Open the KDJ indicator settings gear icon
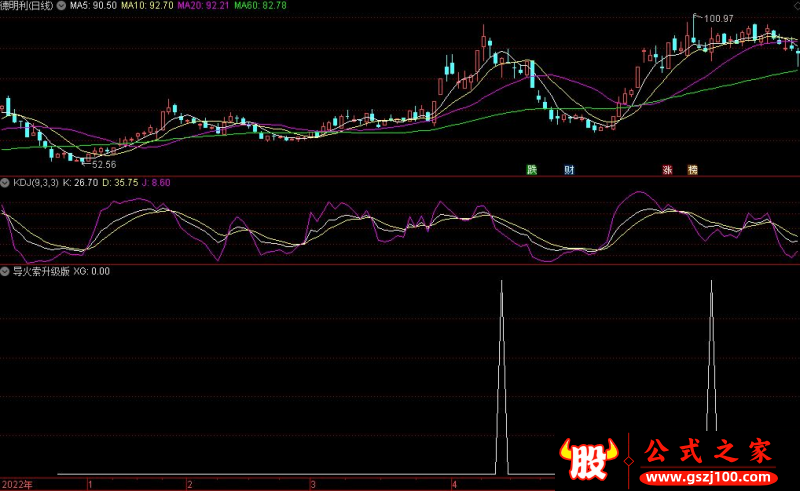Screen dimensions: 800x491 click(x=5, y=183)
